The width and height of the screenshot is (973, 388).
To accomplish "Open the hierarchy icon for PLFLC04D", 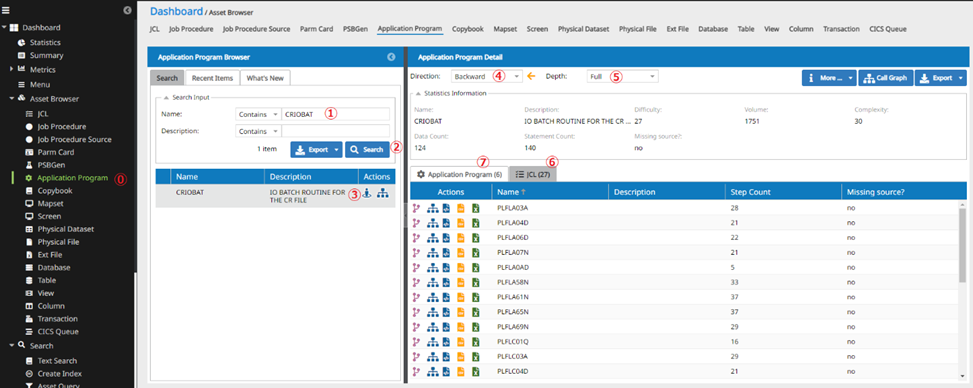I will [x=433, y=371].
